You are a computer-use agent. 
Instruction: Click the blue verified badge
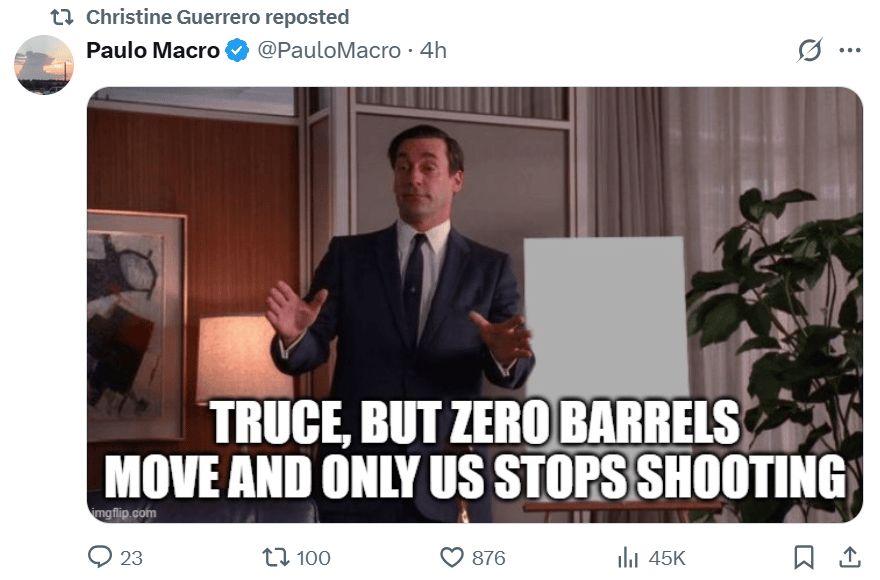click(x=237, y=51)
